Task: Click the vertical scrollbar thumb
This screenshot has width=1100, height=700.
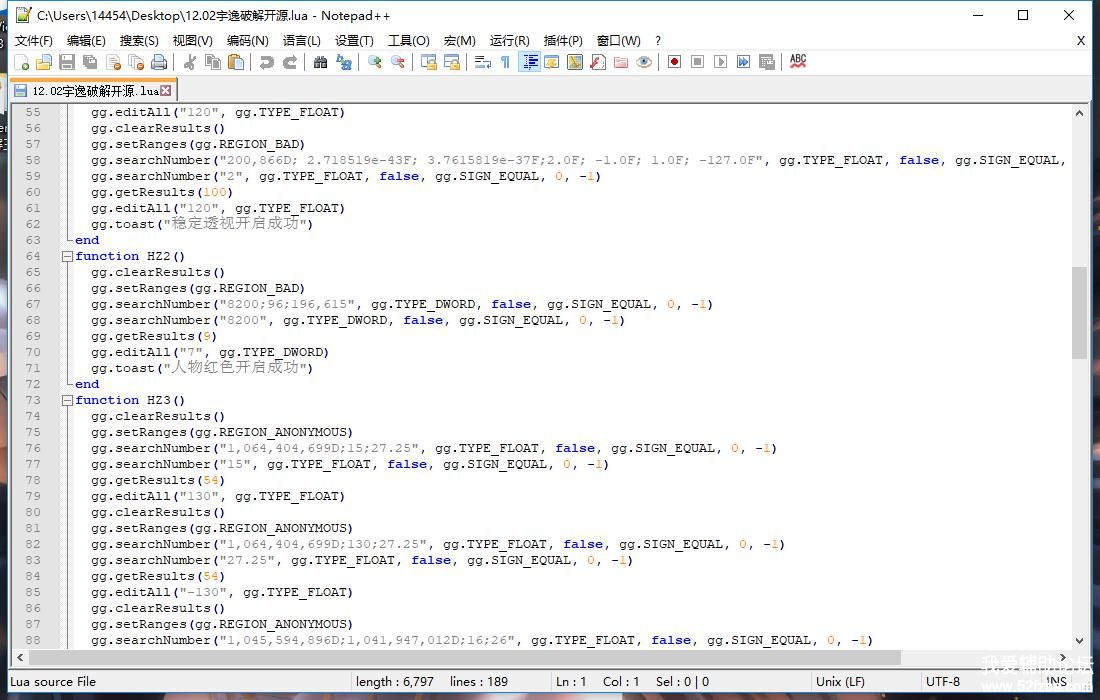Action: click(1079, 312)
